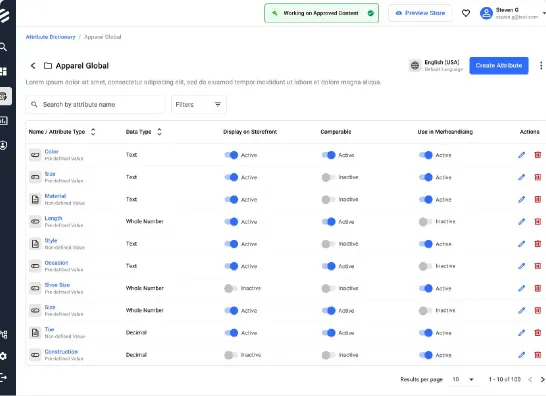Screen dimensions: 546x396
Task: Edit the Length attribute
Action: pyautogui.click(x=521, y=222)
